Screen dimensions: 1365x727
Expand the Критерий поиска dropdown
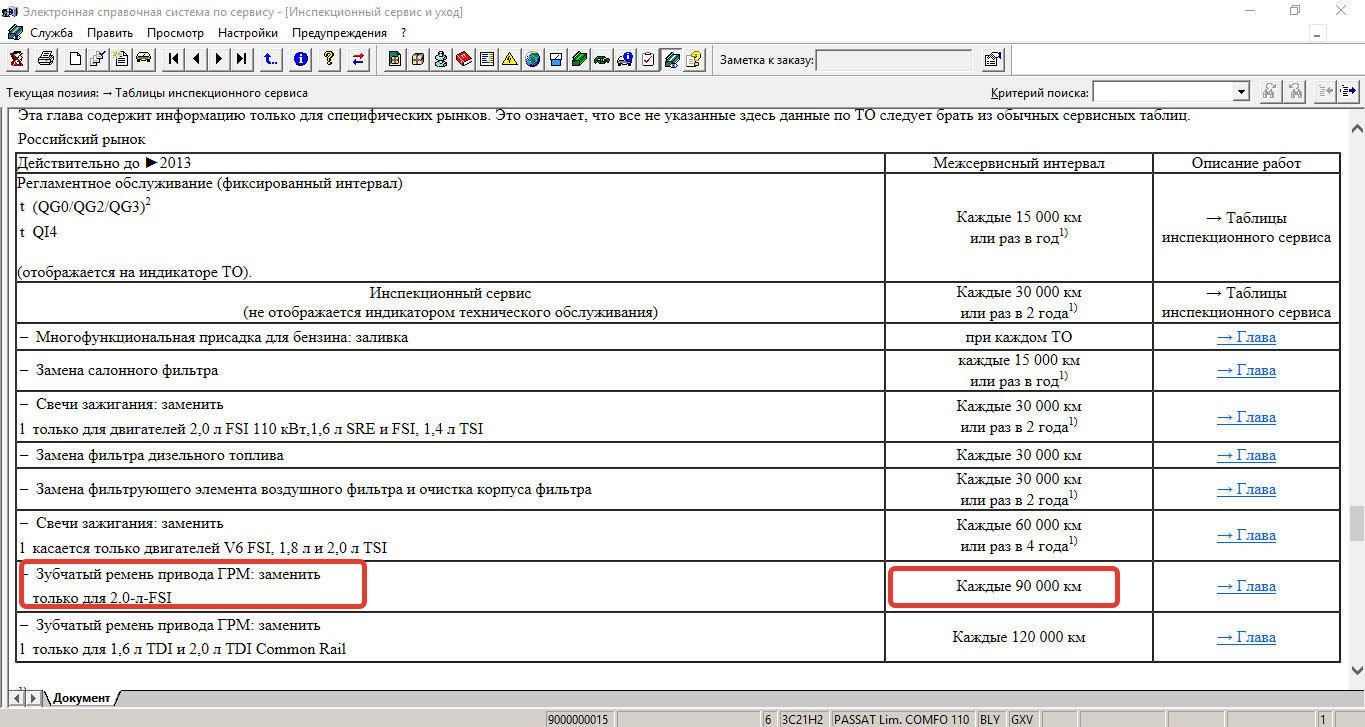(x=1241, y=92)
